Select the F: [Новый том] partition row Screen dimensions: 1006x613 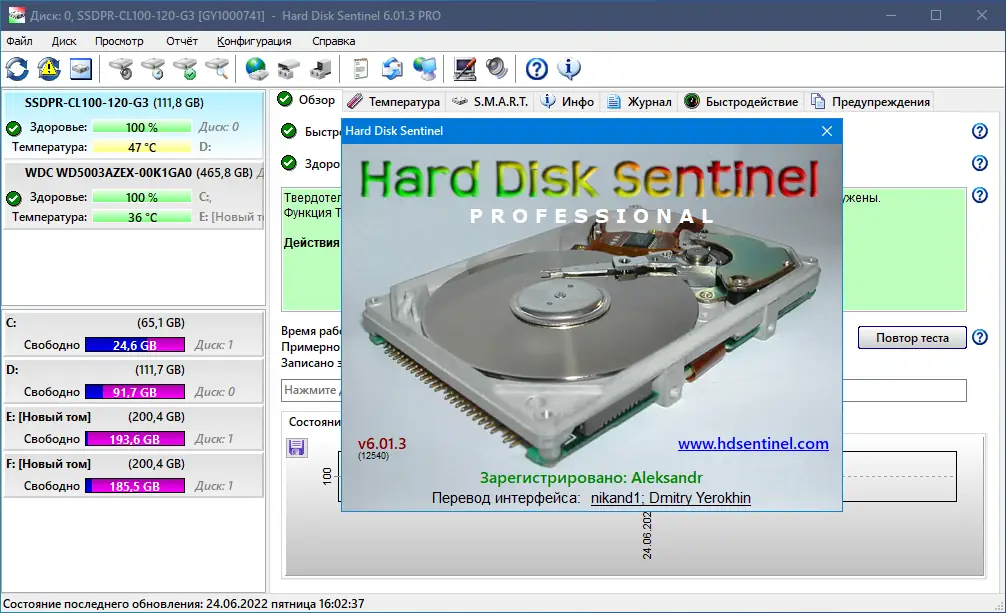[x=133, y=474]
